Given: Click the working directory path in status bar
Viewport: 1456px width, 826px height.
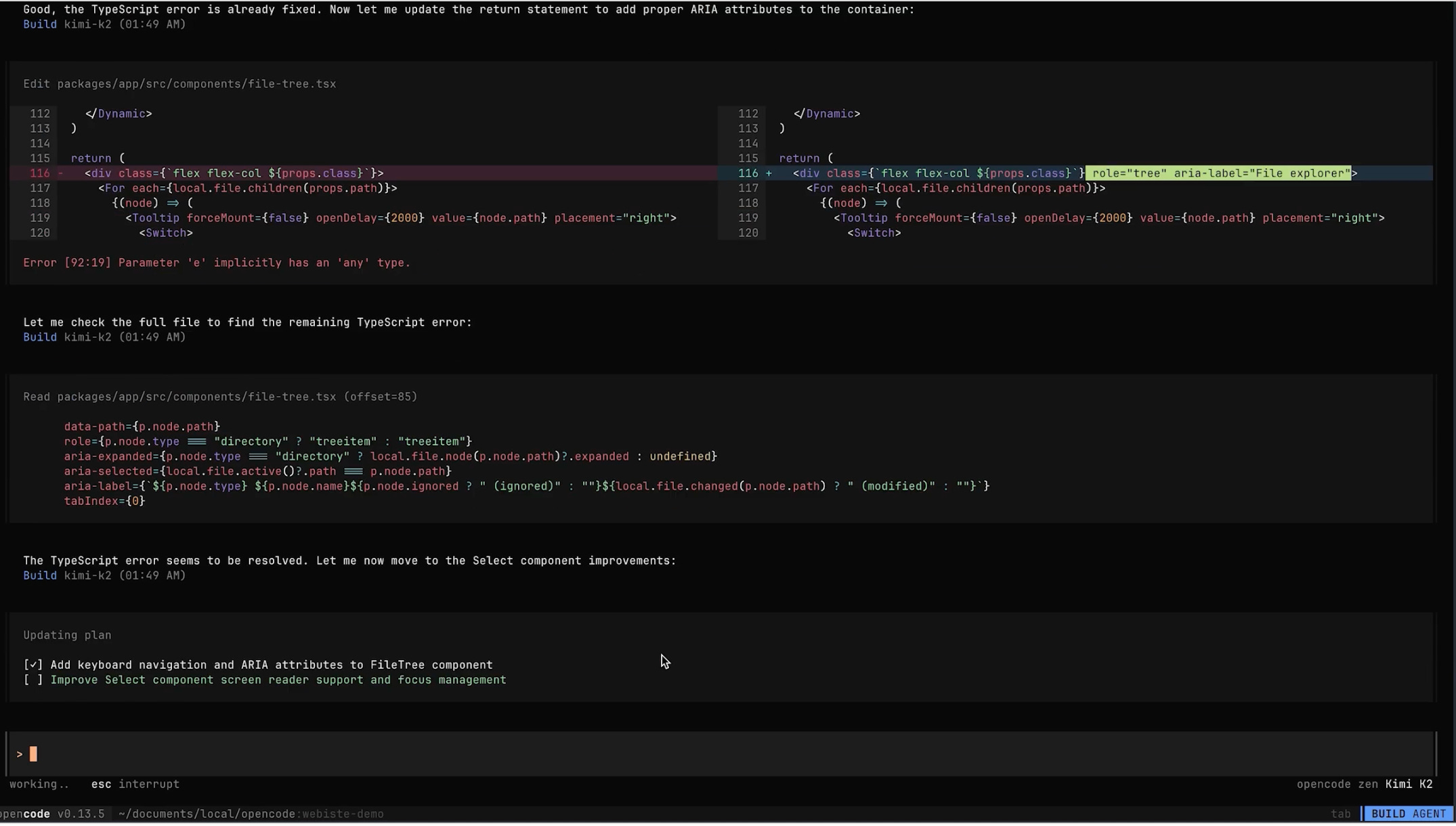Looking at the screenshot, I should click(206, 814).
